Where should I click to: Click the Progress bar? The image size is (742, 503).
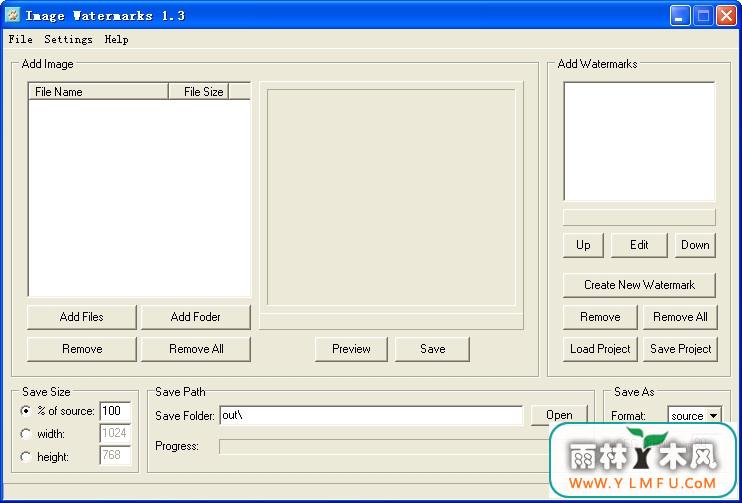click(x=383, y=447)
